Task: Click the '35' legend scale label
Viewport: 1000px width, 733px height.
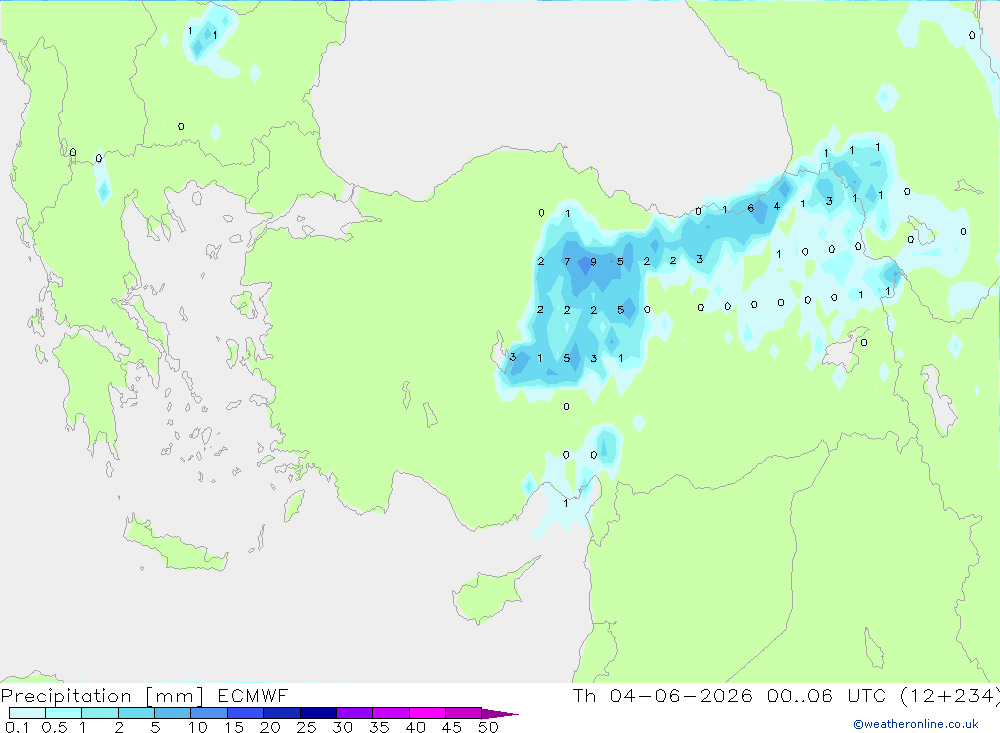Action: [379, 727]
